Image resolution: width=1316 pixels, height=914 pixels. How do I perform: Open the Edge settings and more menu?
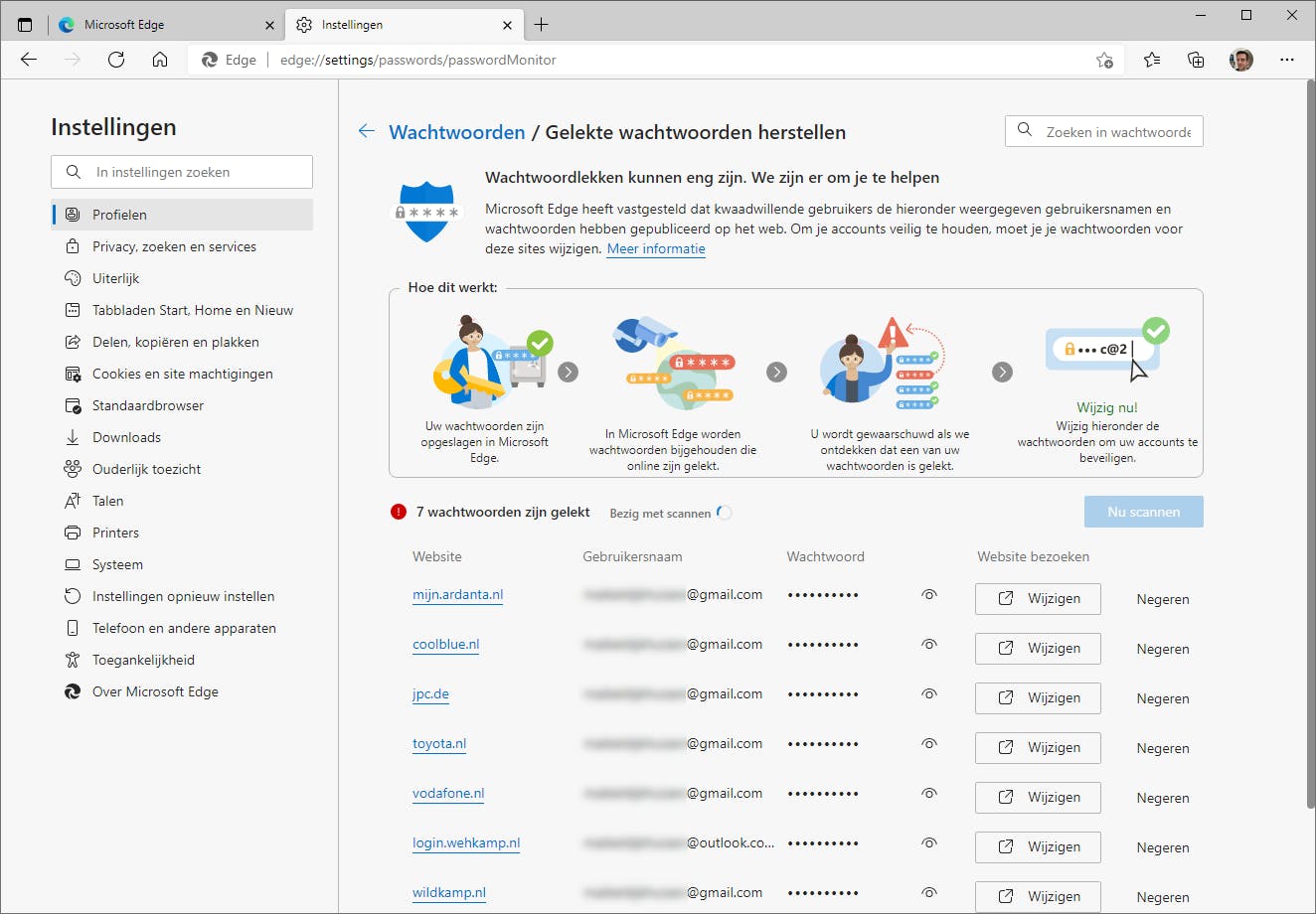(1287, 60)
